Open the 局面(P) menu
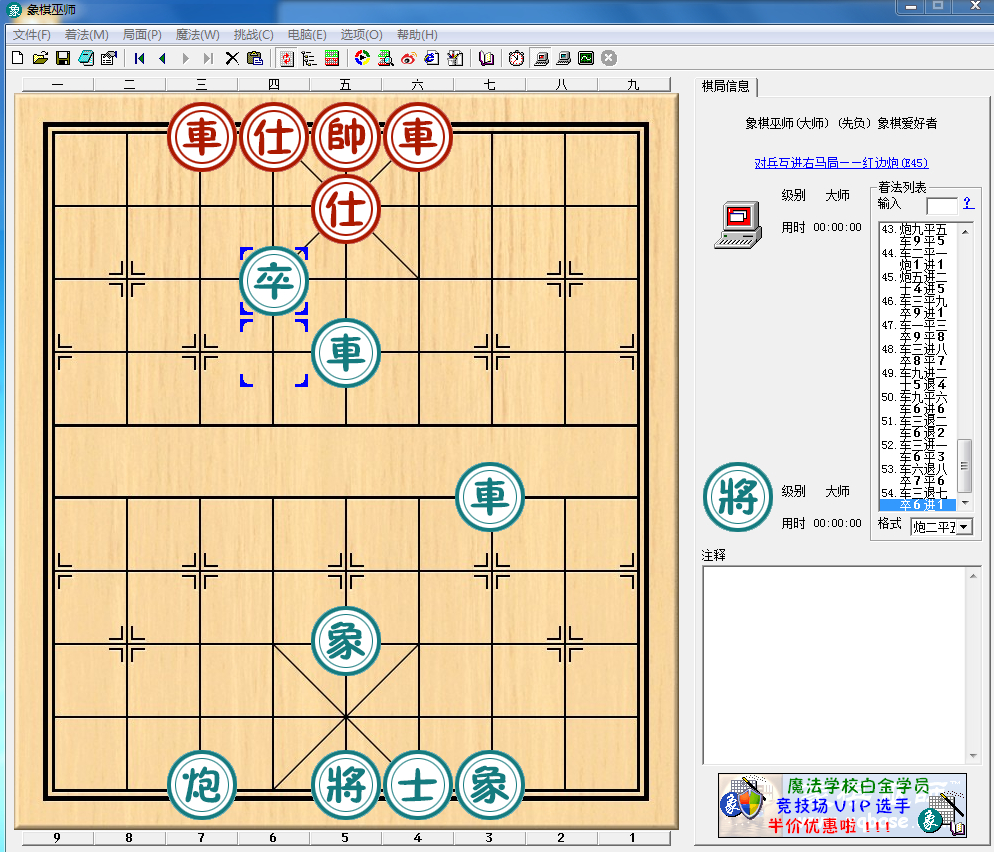The image size is (994, 852). tap(142, 35)
